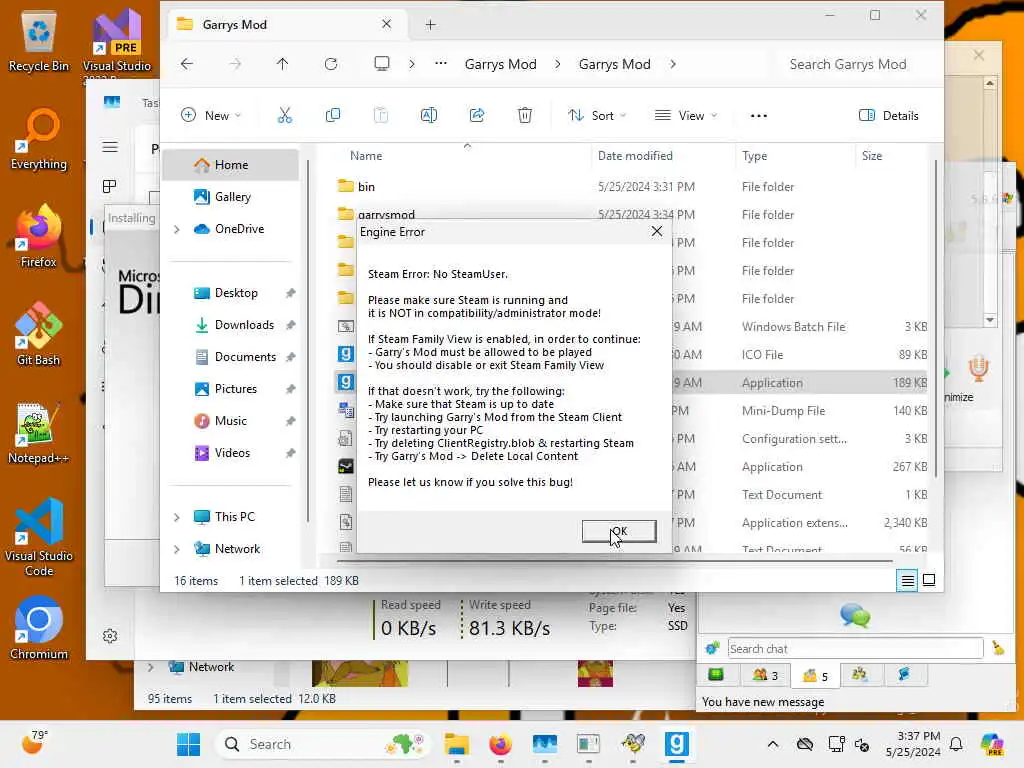This screenshot has width=1024, height=768.
Task: Sort by the Date modified column header
Action: point(635,155)
